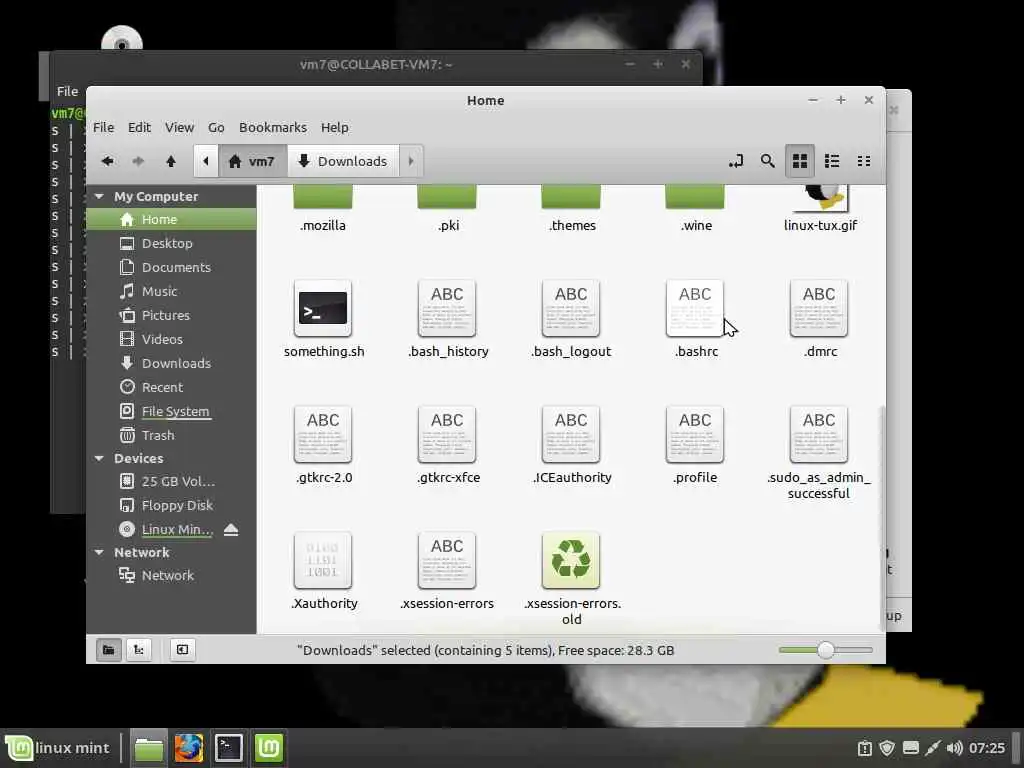1024x768 pixels.
Task: Open the 25 GB Volume device
Action: [x=171, y=481]
